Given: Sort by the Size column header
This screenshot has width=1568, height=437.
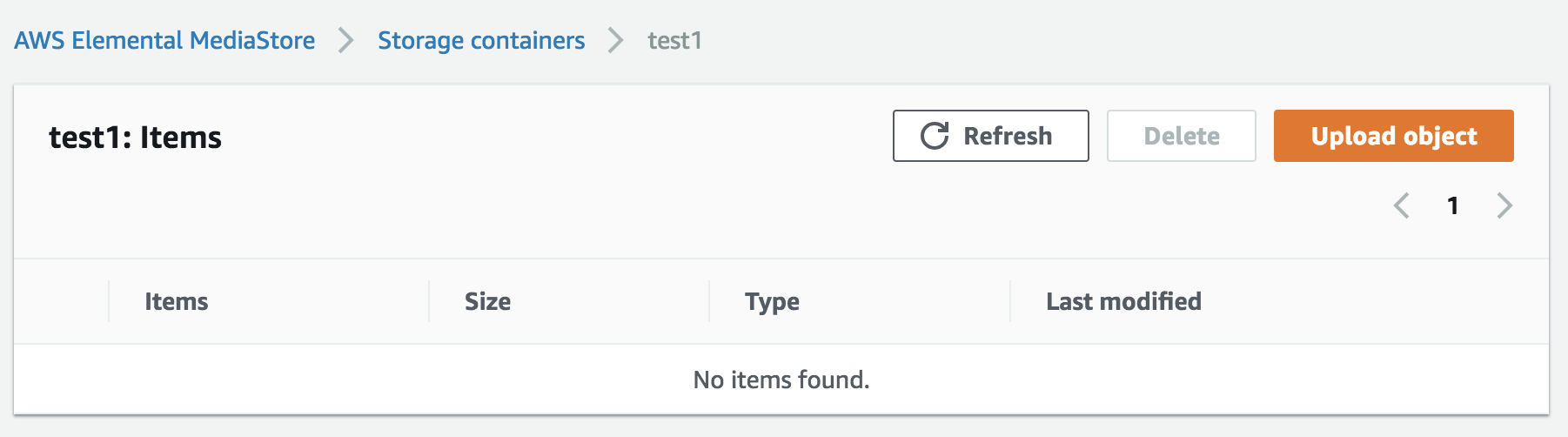Looking at the screenshot, I should [x=487, y=301].
